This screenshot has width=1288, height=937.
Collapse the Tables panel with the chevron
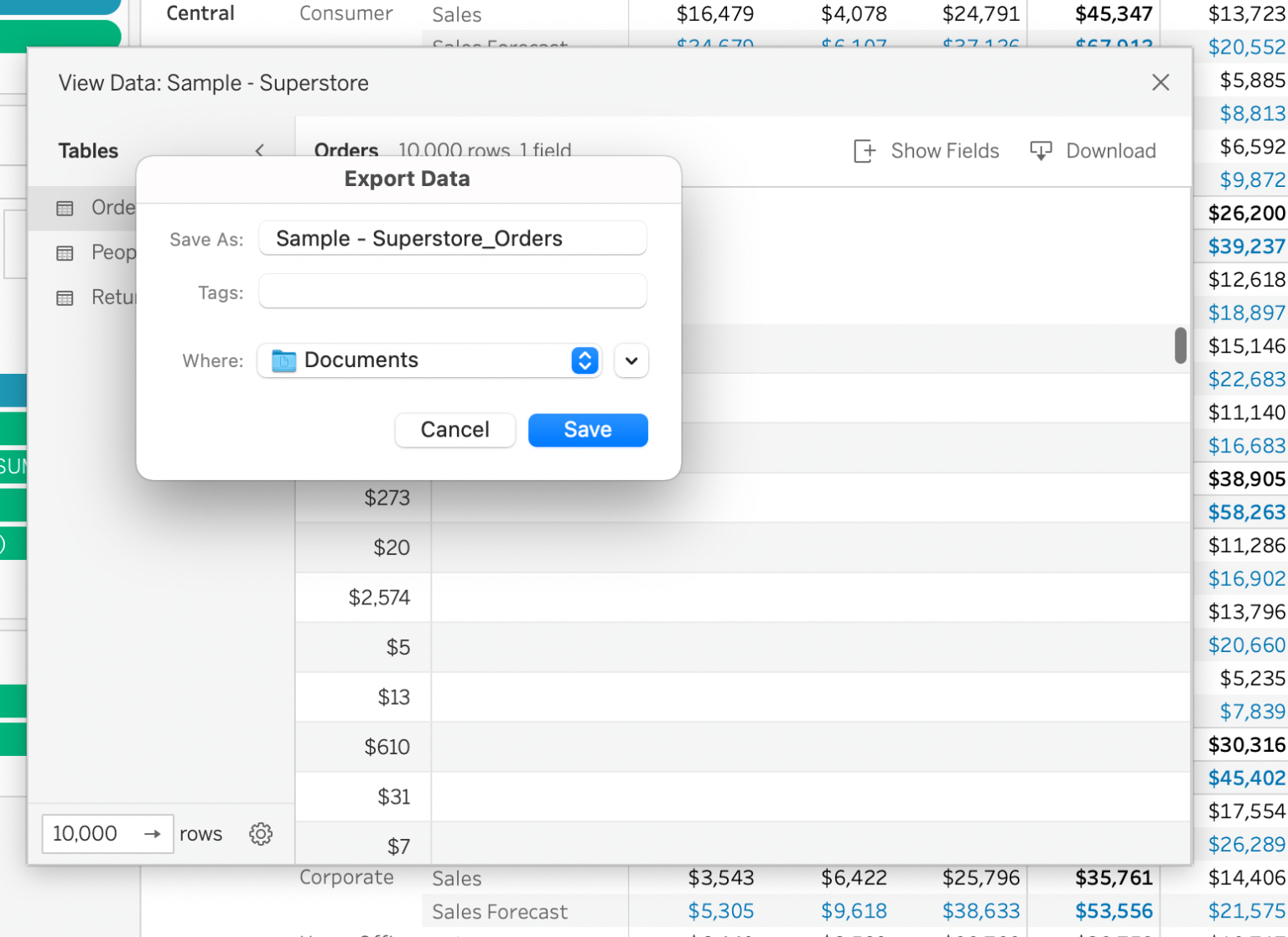click(260, 152)
